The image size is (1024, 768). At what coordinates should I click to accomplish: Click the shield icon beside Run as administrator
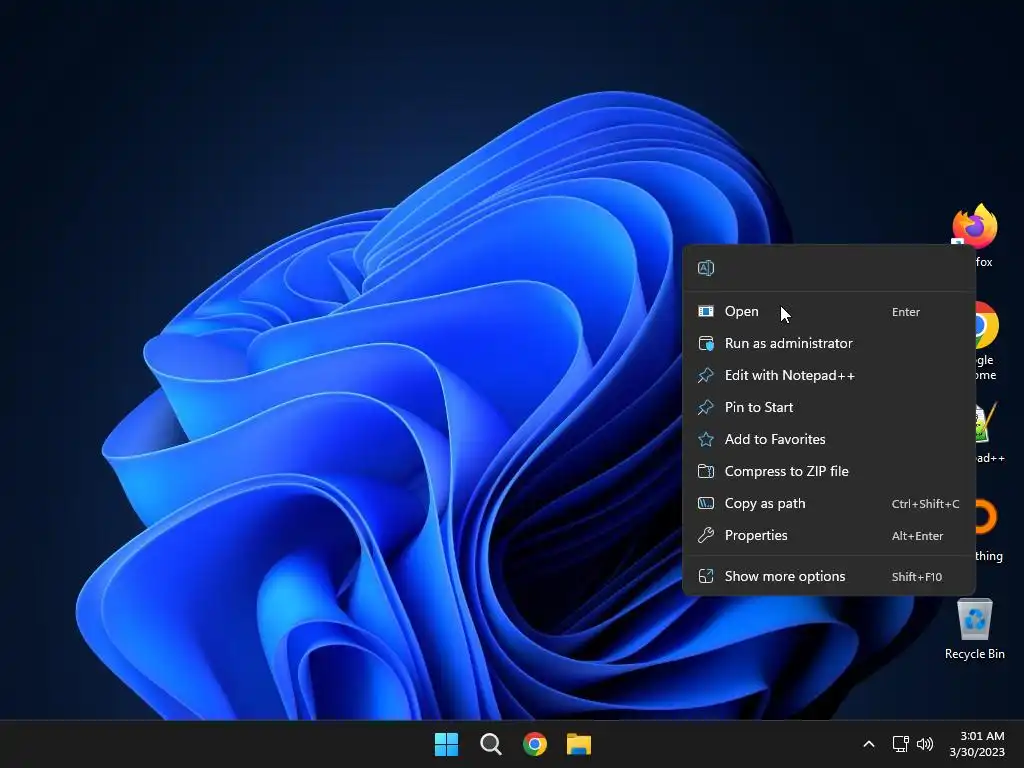706,344
